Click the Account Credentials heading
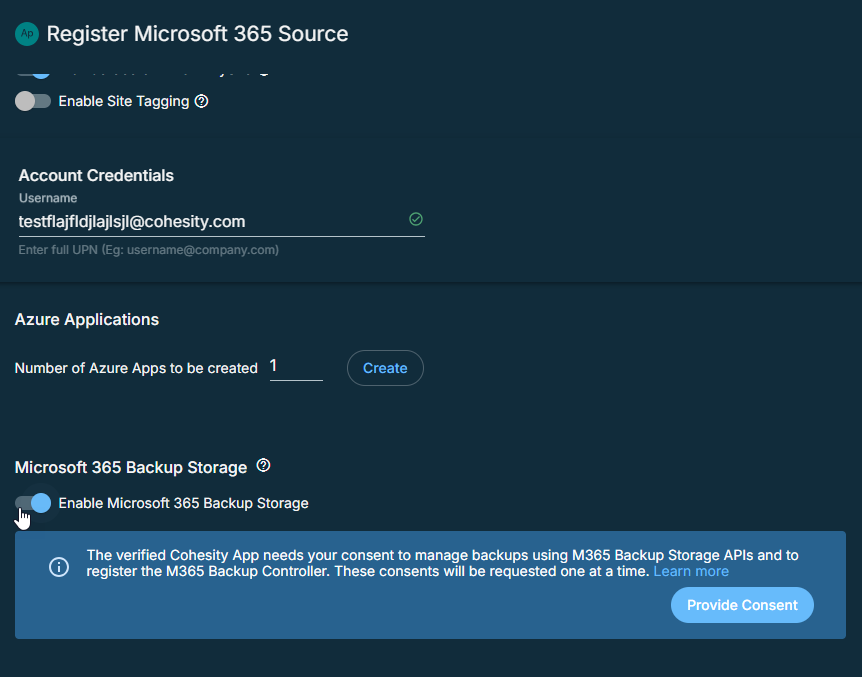 pos(96,175)
